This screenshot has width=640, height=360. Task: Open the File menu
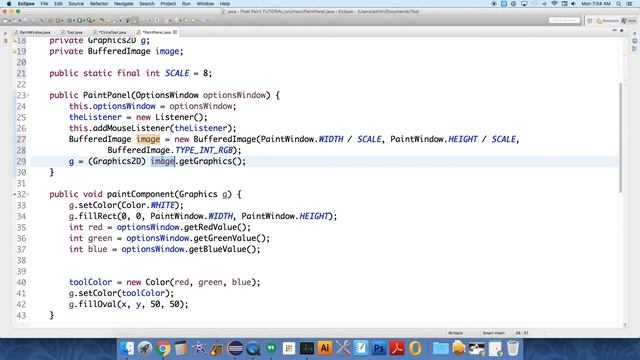(x=44, y=4)
